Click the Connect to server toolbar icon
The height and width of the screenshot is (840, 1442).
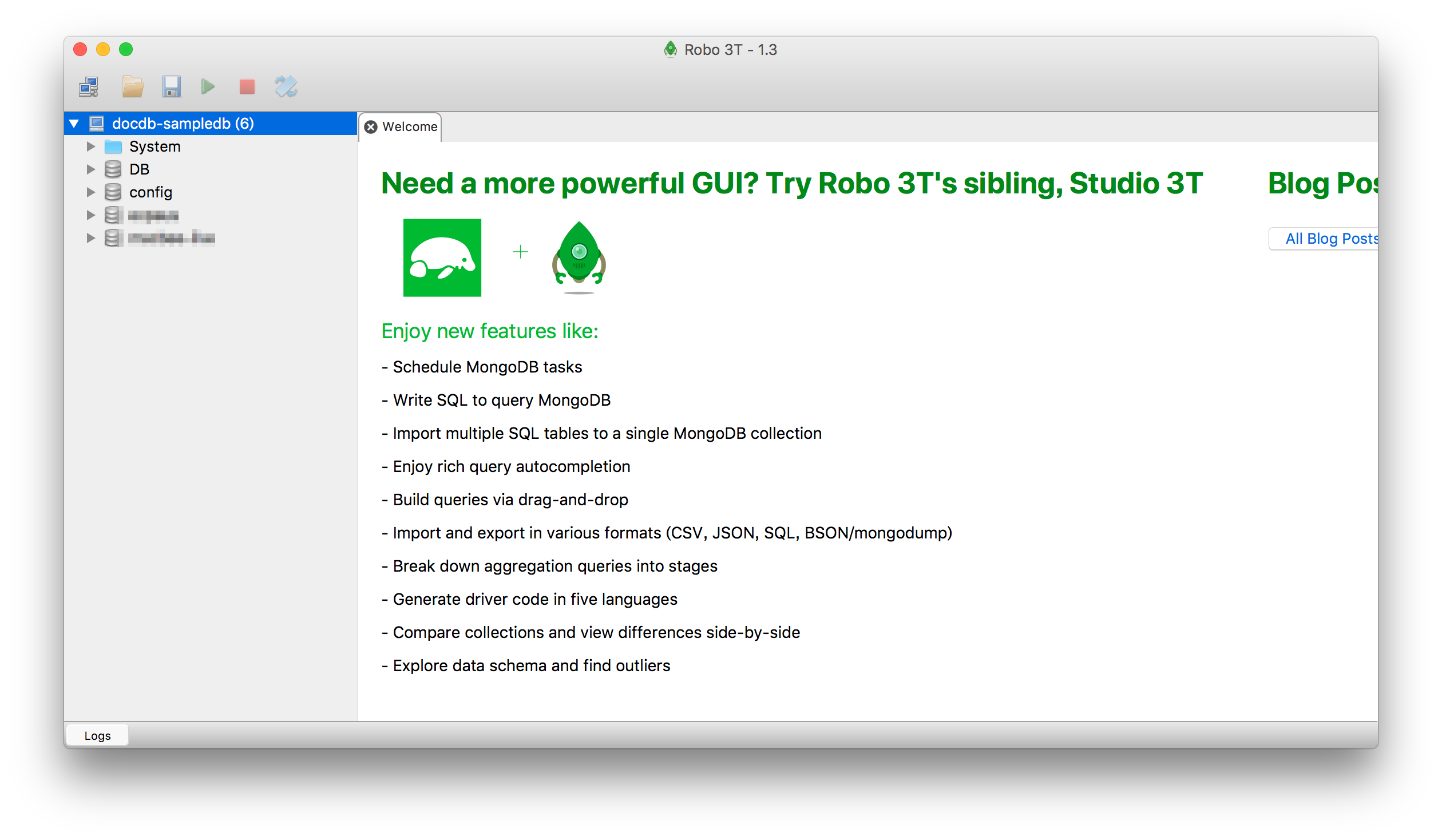click(x=89, y=87)
